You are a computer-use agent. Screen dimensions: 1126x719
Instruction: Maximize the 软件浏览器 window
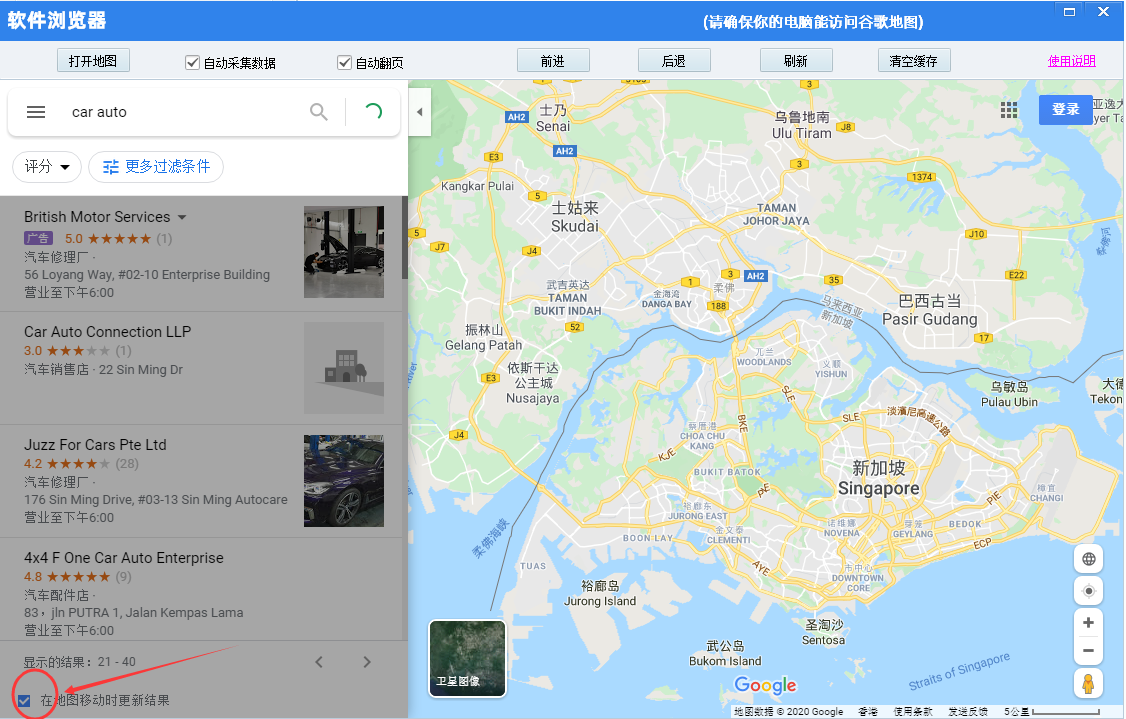1069,11
